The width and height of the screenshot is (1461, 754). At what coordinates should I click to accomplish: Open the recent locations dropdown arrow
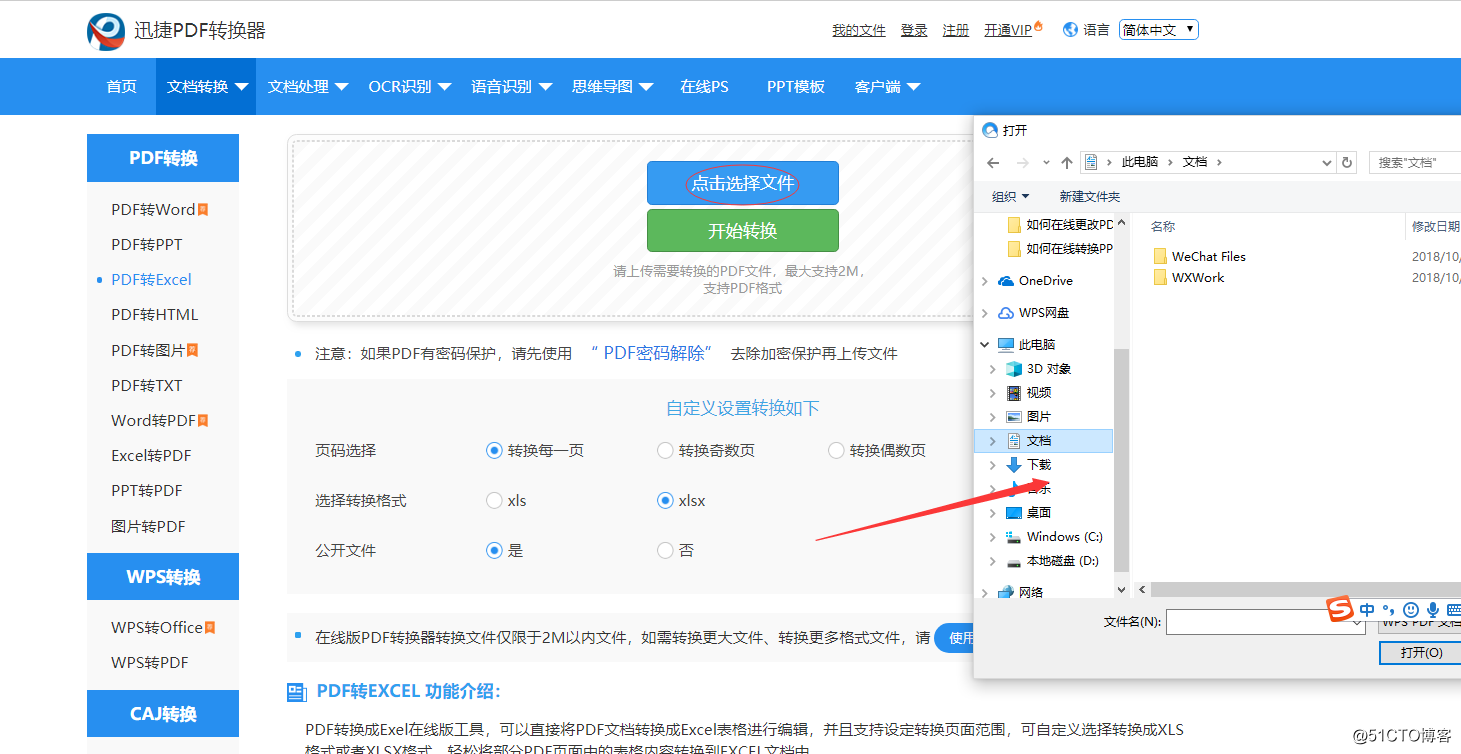click(1046, 162)
